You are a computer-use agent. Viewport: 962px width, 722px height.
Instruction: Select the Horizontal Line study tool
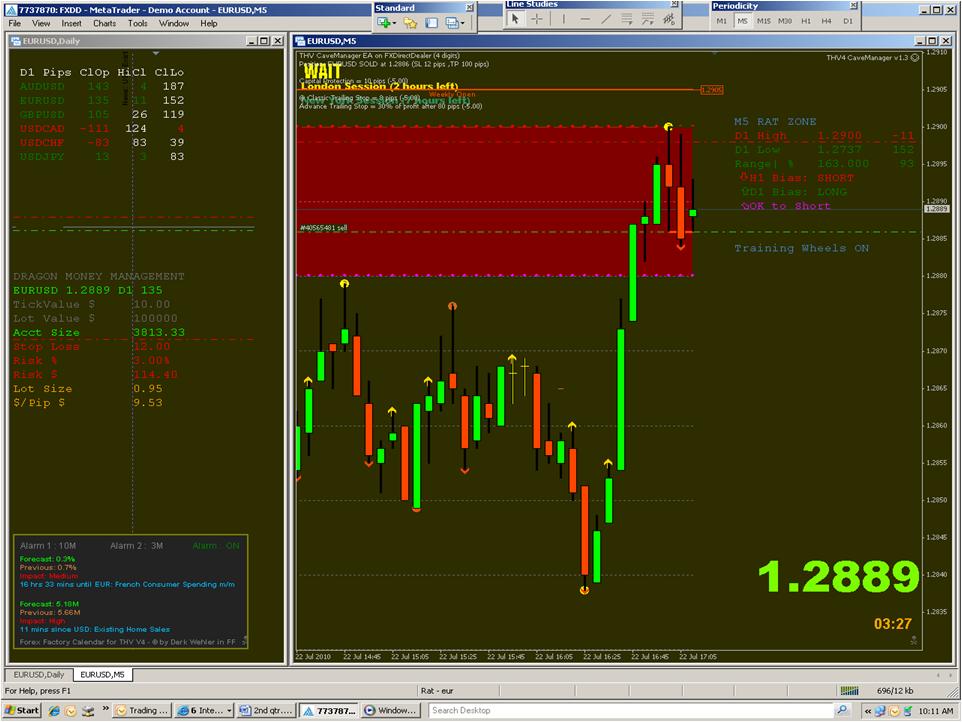pos(585,19)
